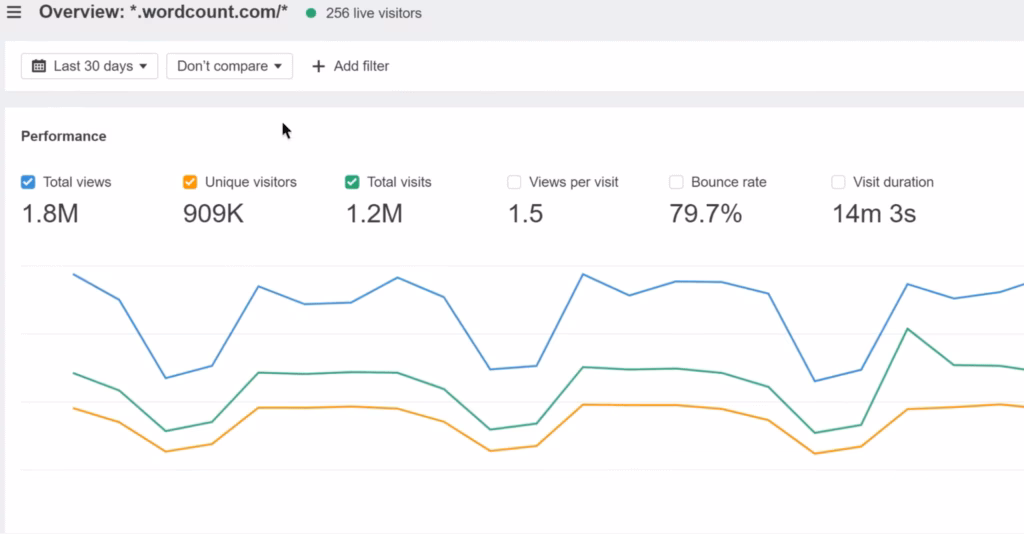Viewport: 1024px width, 534px height.
Task: Click the Performance section heading
Action: (63, 136)
